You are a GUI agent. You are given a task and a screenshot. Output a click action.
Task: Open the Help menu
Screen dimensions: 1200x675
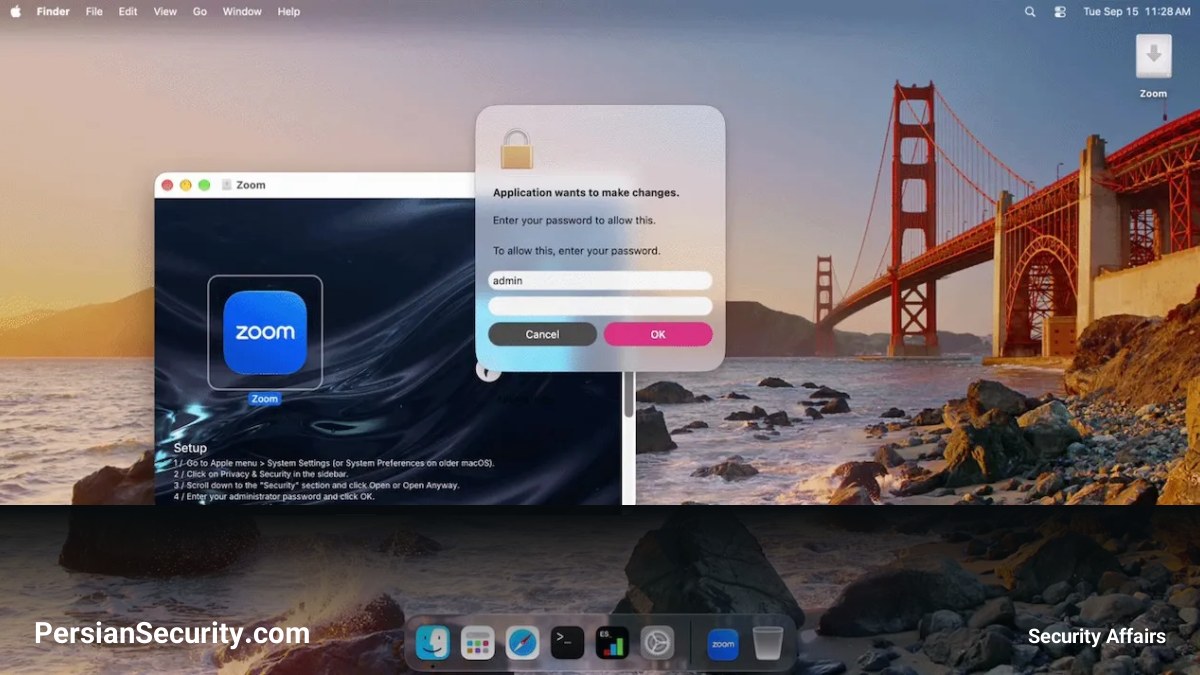[x=289, y=12]
